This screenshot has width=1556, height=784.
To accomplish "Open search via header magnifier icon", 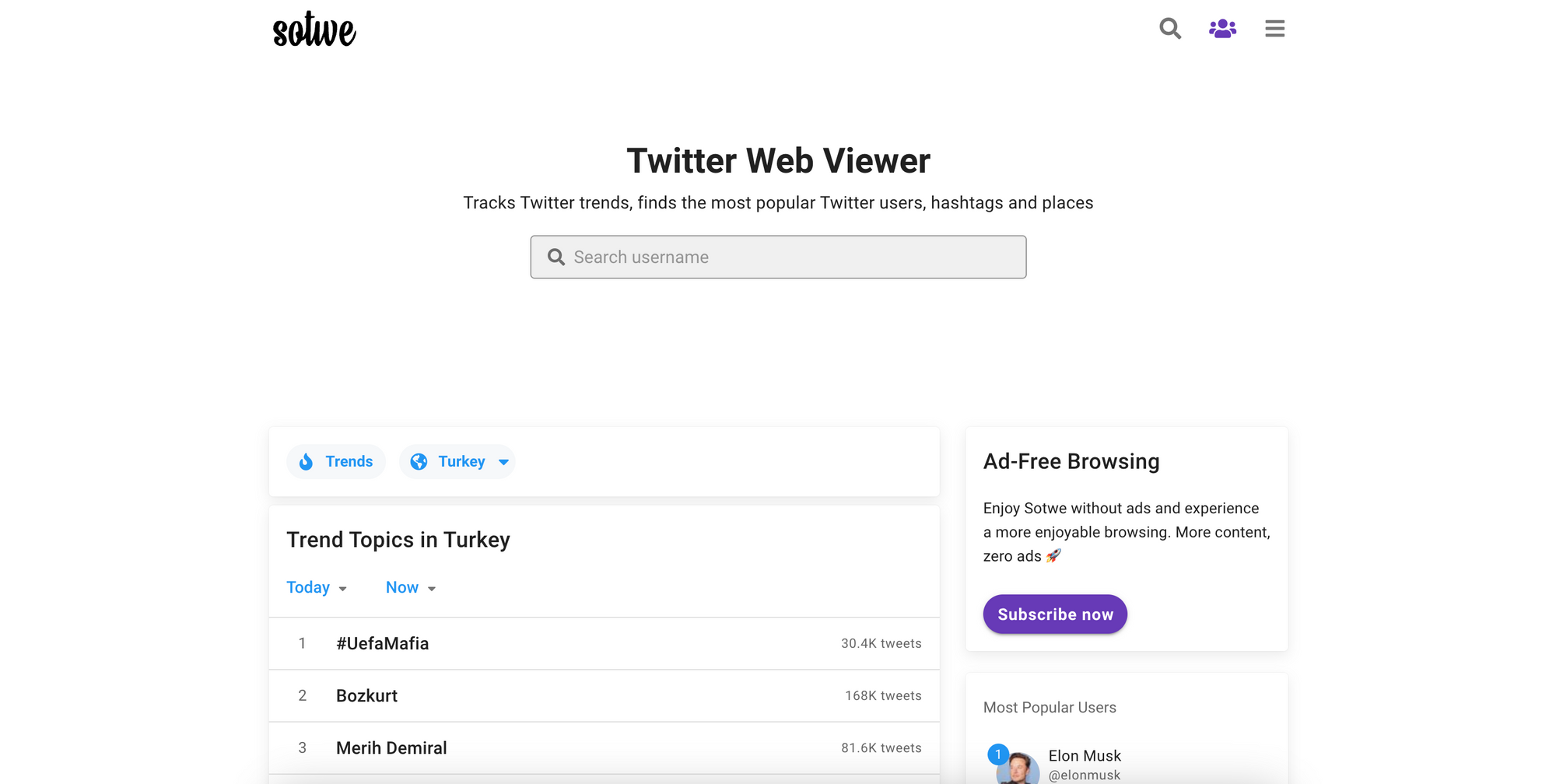I will 1170,29.
